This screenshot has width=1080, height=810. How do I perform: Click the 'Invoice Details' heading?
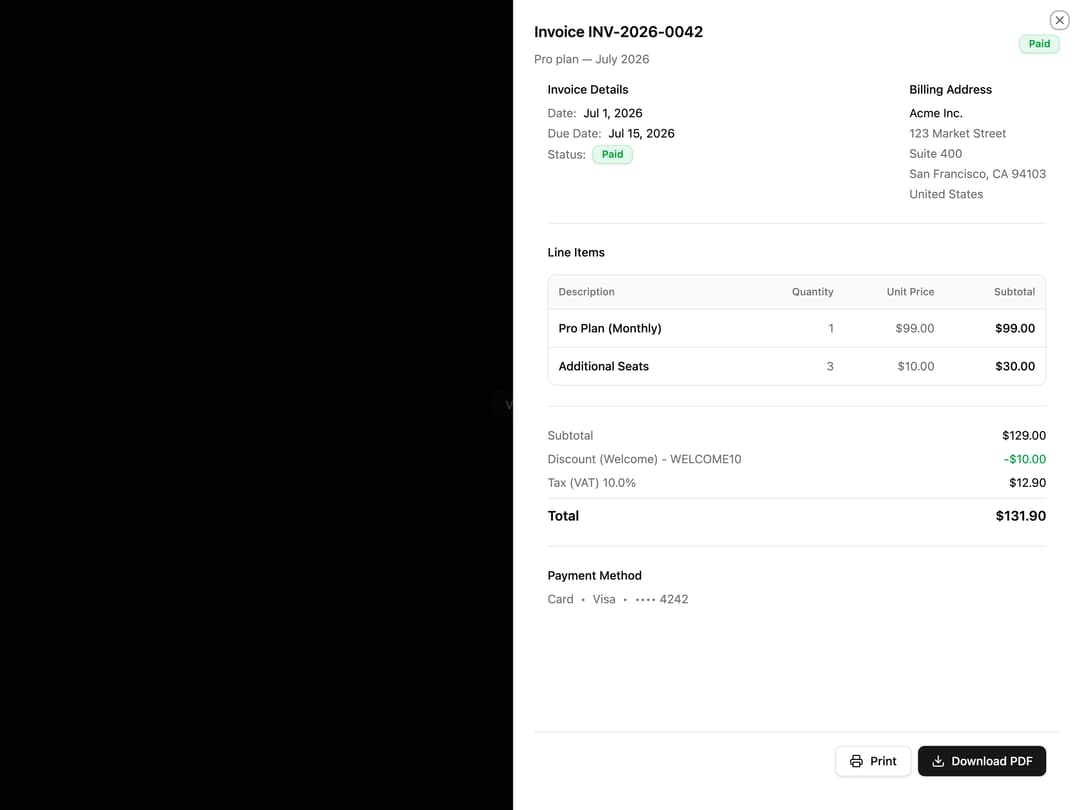[x=588, y=90]
